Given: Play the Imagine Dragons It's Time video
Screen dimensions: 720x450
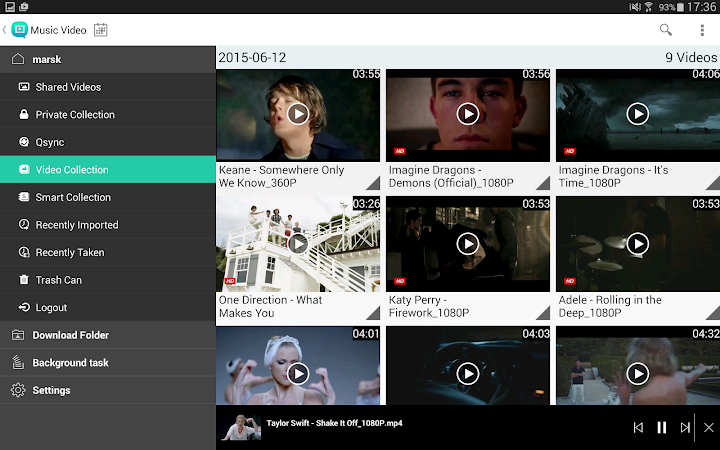Looking at the screenshot, I should point(638,114).
